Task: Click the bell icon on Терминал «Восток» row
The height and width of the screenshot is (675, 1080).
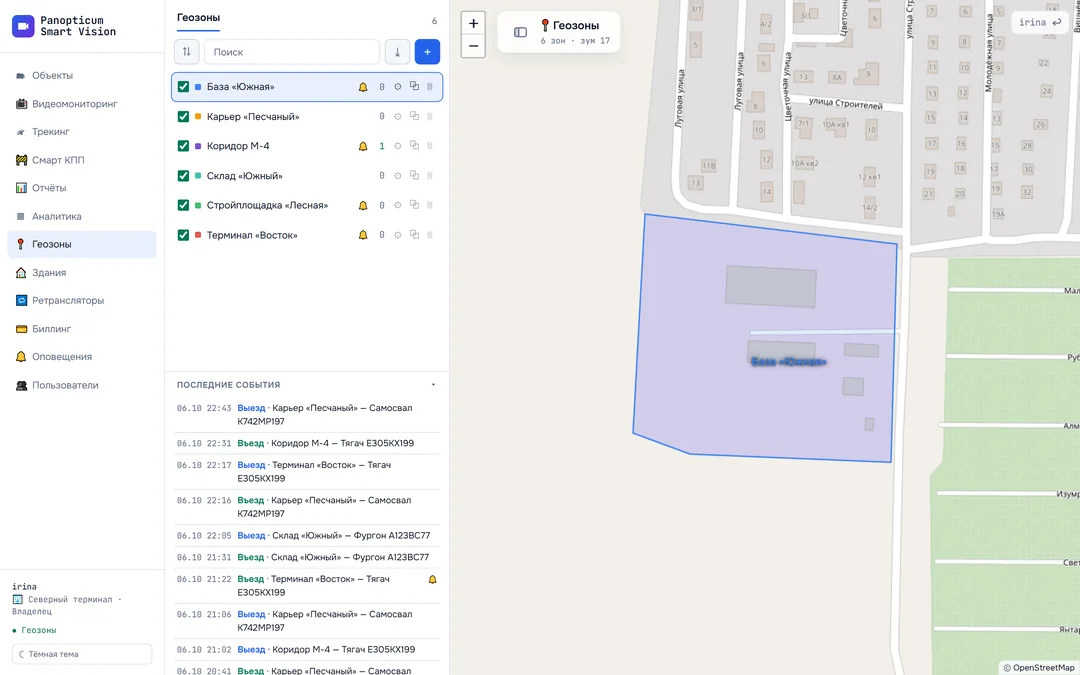Action: [363, 235]
